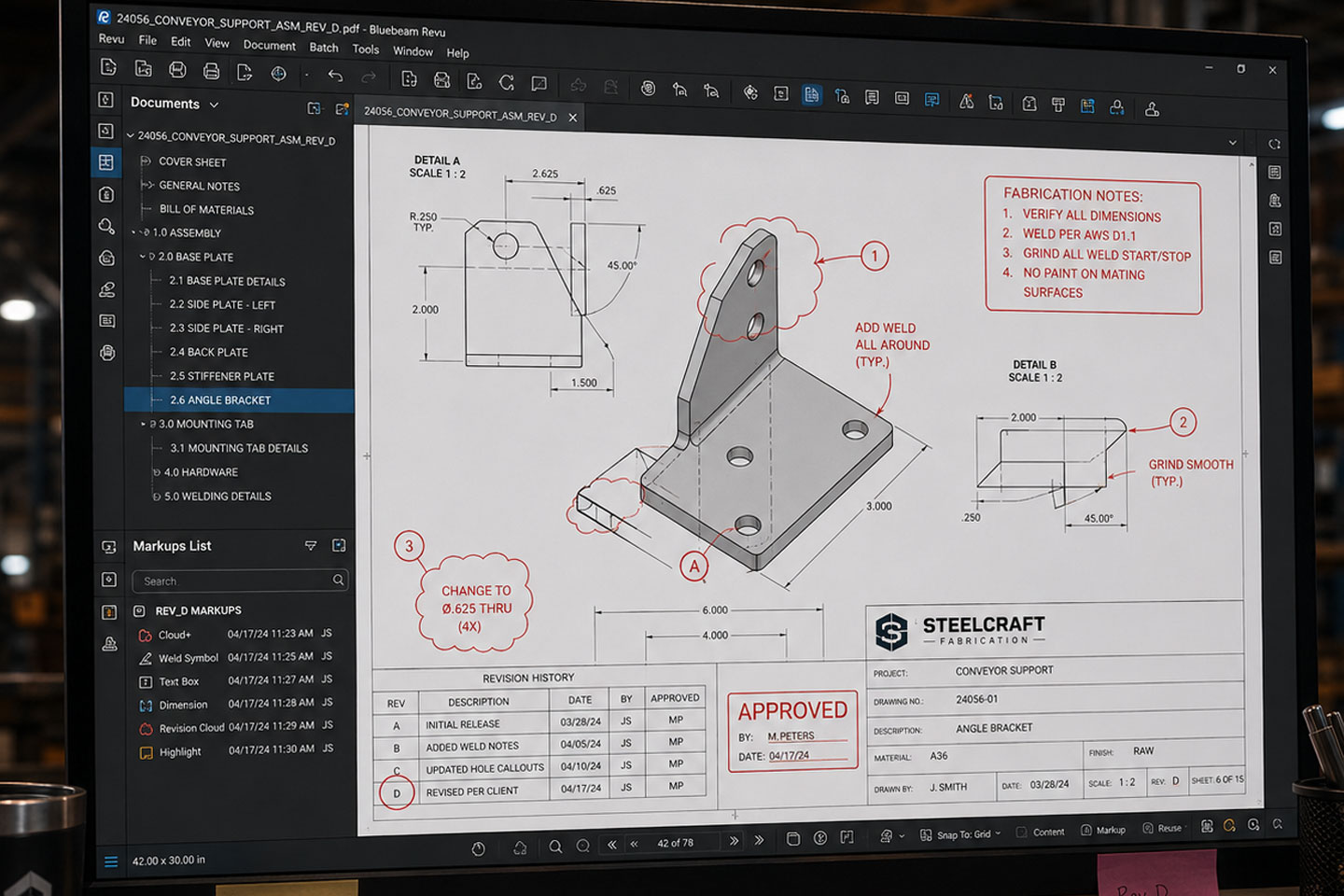Select 5.0 WELDING DETAILS in the tree
The width and height of the screenshot is (1344, 896).
217,497
